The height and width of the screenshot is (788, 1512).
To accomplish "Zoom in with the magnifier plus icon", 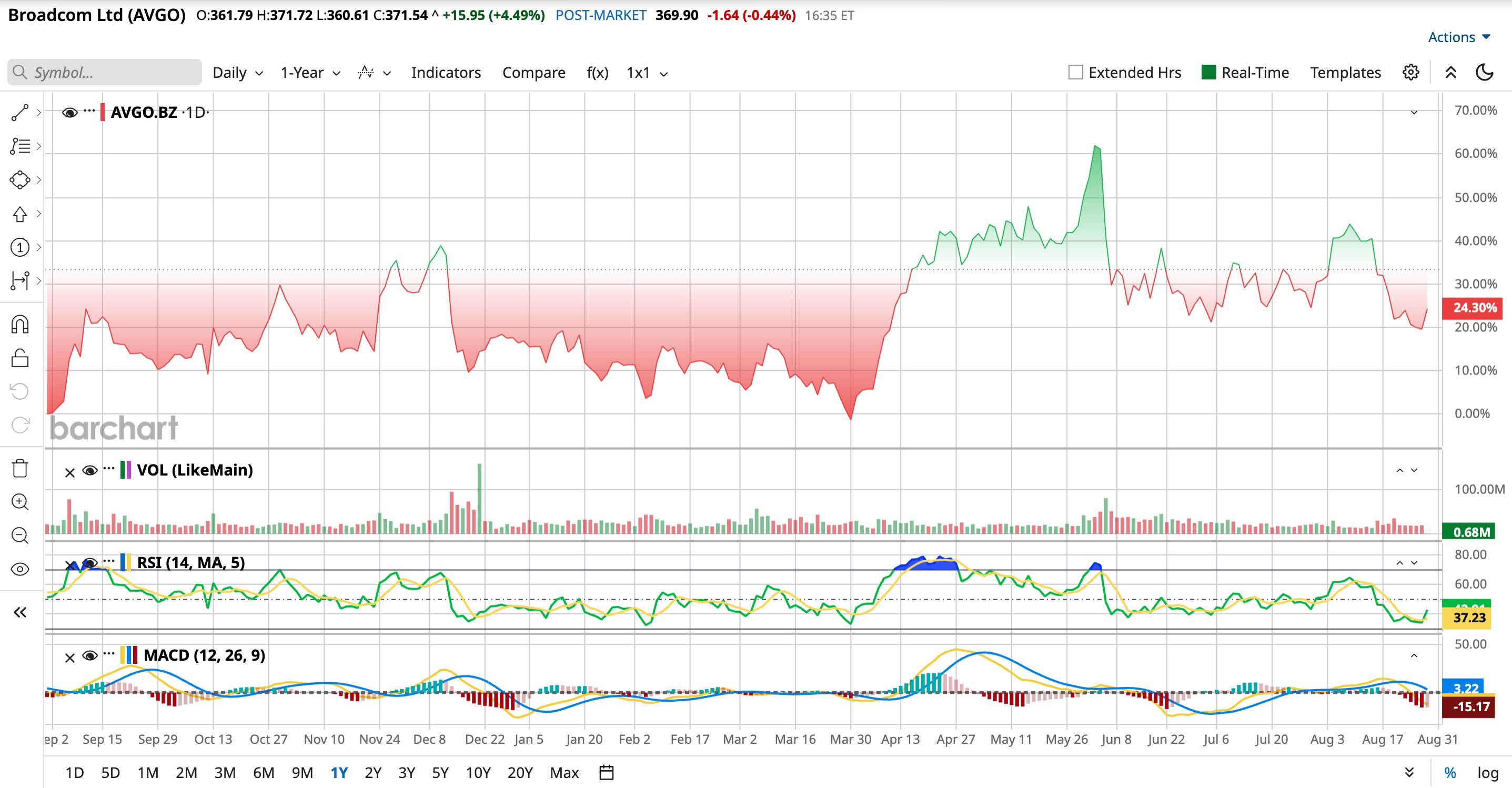I will [20, 502].
